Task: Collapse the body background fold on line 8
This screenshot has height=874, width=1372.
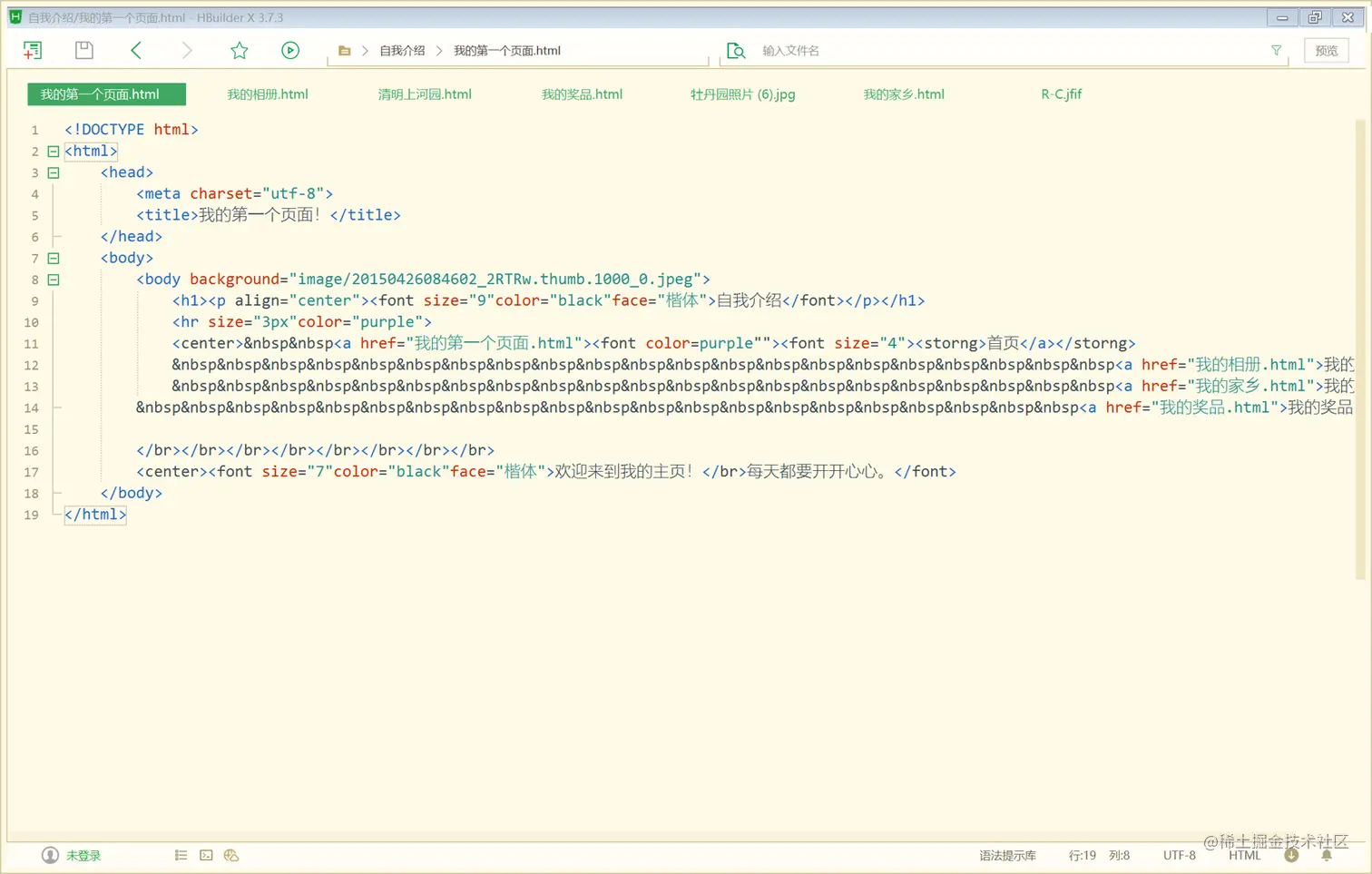Action: point(54,280)
